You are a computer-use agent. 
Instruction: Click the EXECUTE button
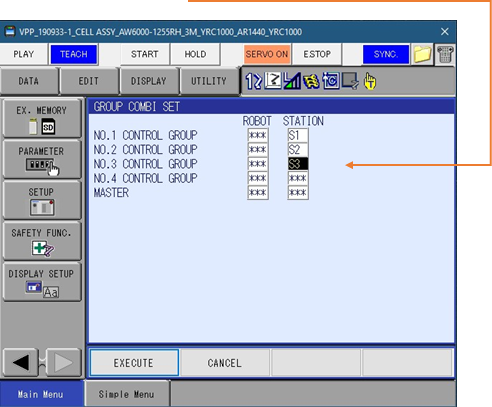tap(134, 363)
